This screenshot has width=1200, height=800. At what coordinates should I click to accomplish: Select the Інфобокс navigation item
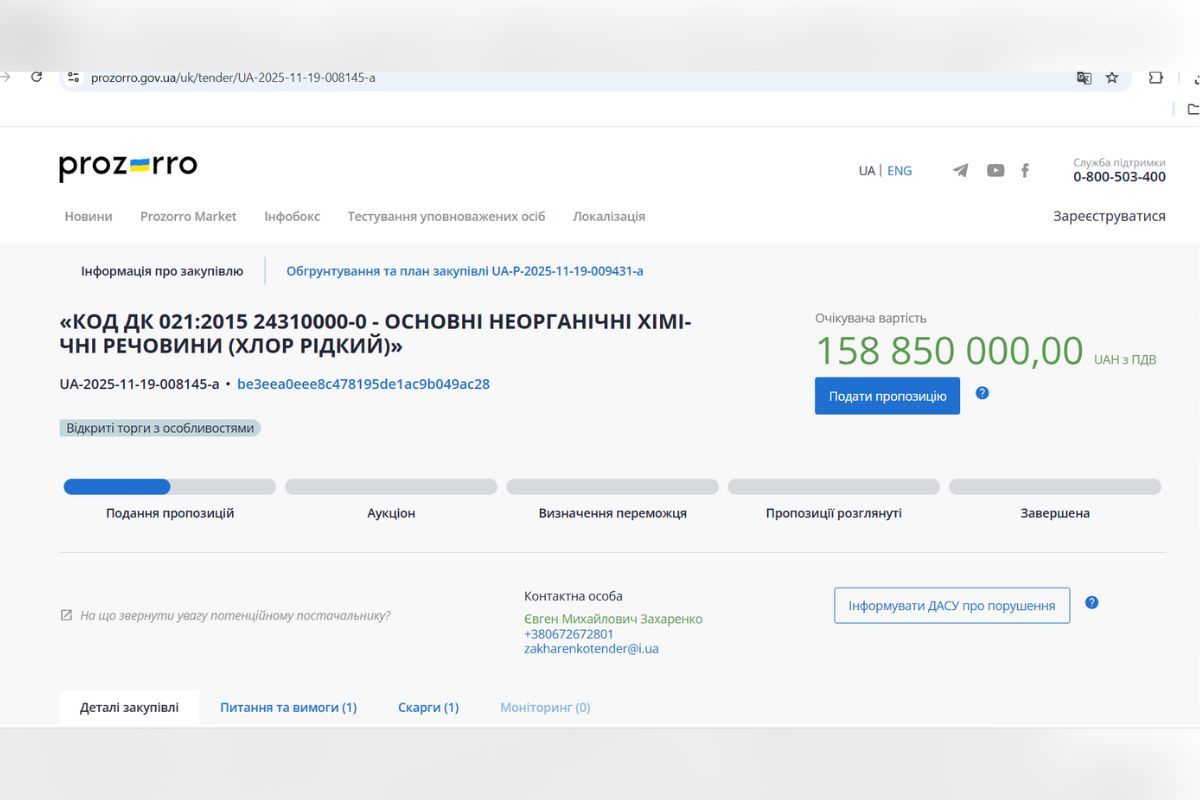coord(291,216)
